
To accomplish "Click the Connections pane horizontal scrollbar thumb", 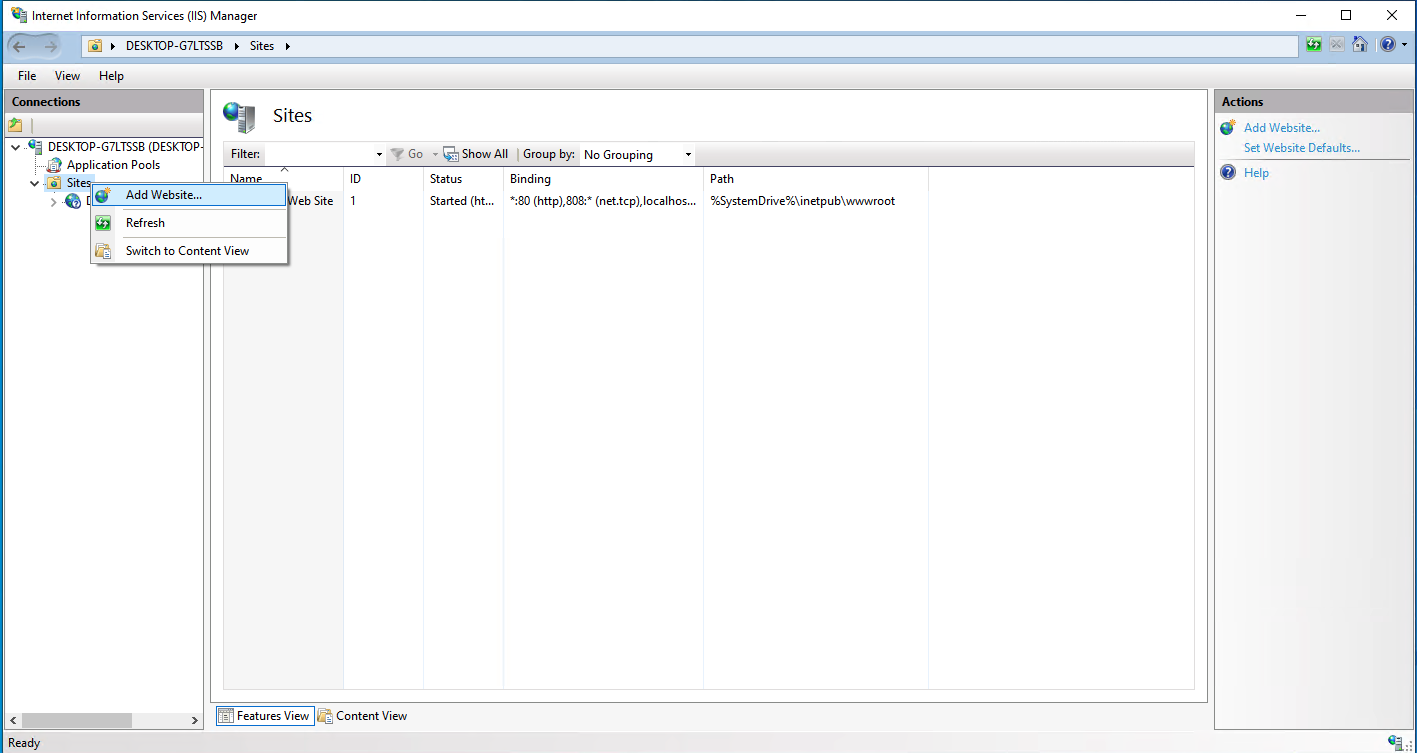I will (77, 720).
